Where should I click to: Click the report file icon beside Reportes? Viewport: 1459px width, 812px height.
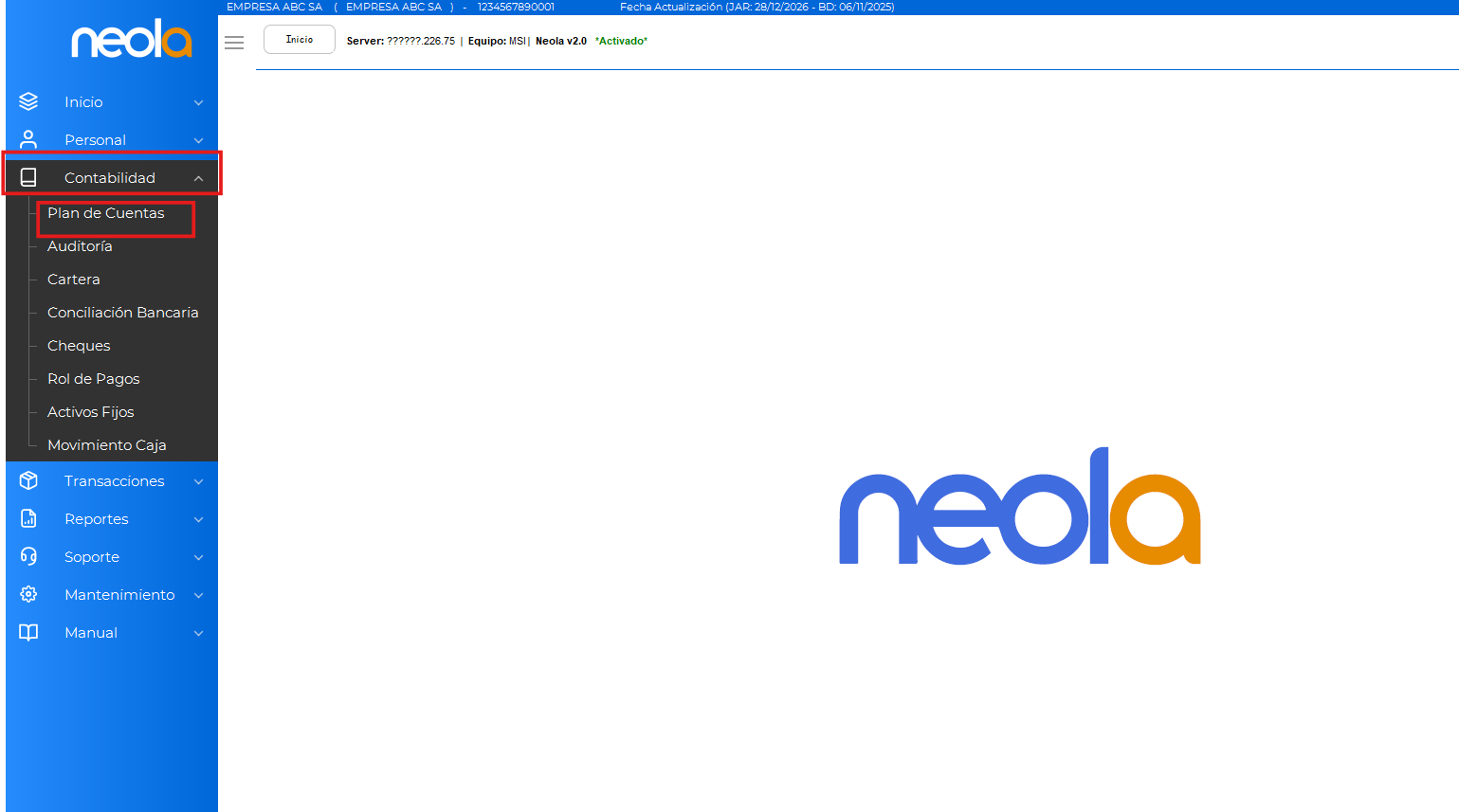(28, 518)
